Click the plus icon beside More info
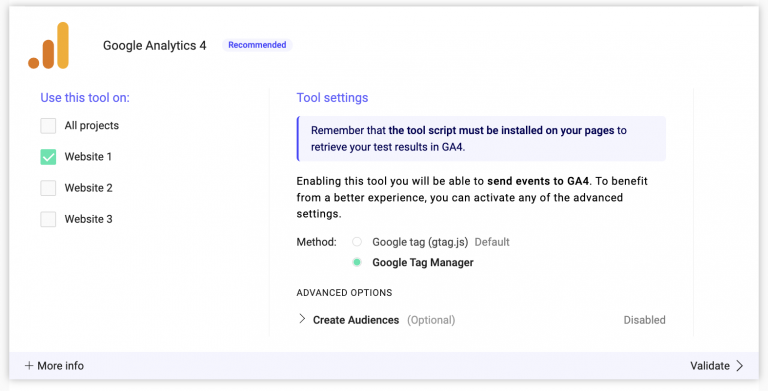 tap(29, 366)
